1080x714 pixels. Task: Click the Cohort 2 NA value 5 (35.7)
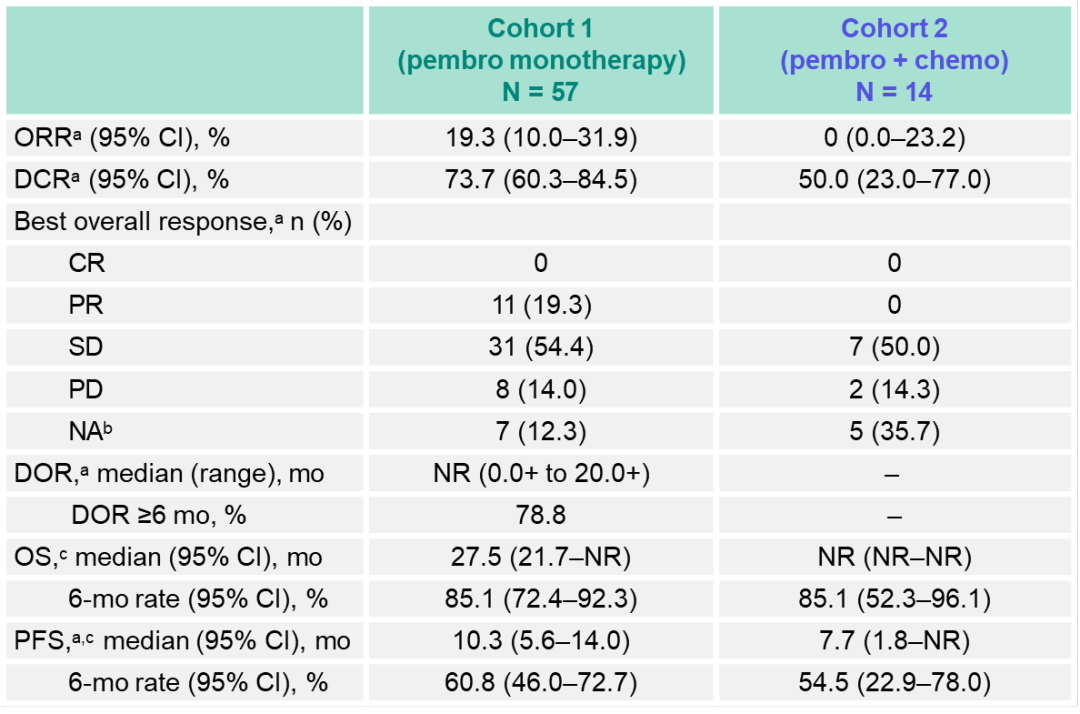[894, 431]
